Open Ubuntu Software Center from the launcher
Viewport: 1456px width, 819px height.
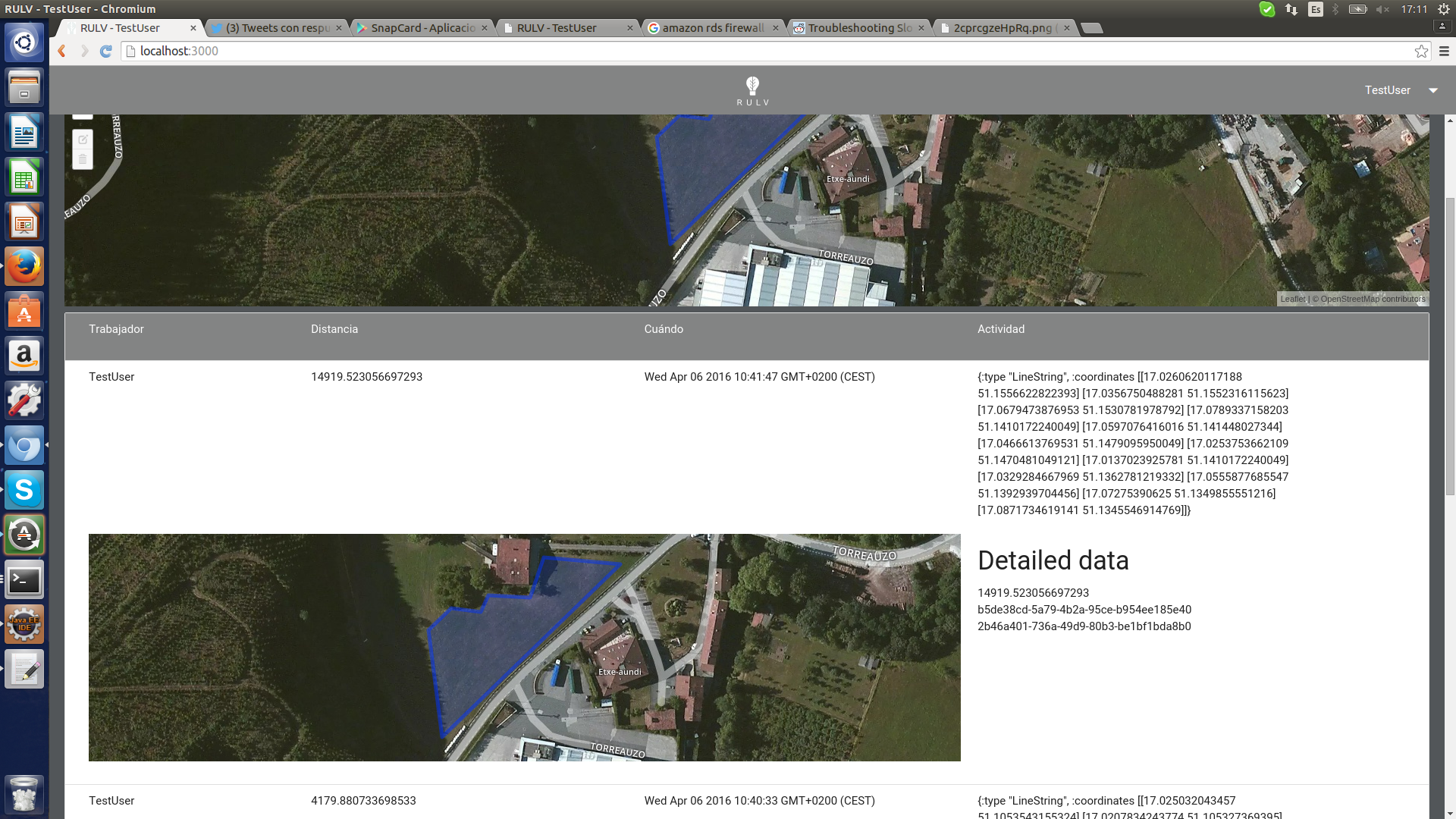click(x=24, y=311)
